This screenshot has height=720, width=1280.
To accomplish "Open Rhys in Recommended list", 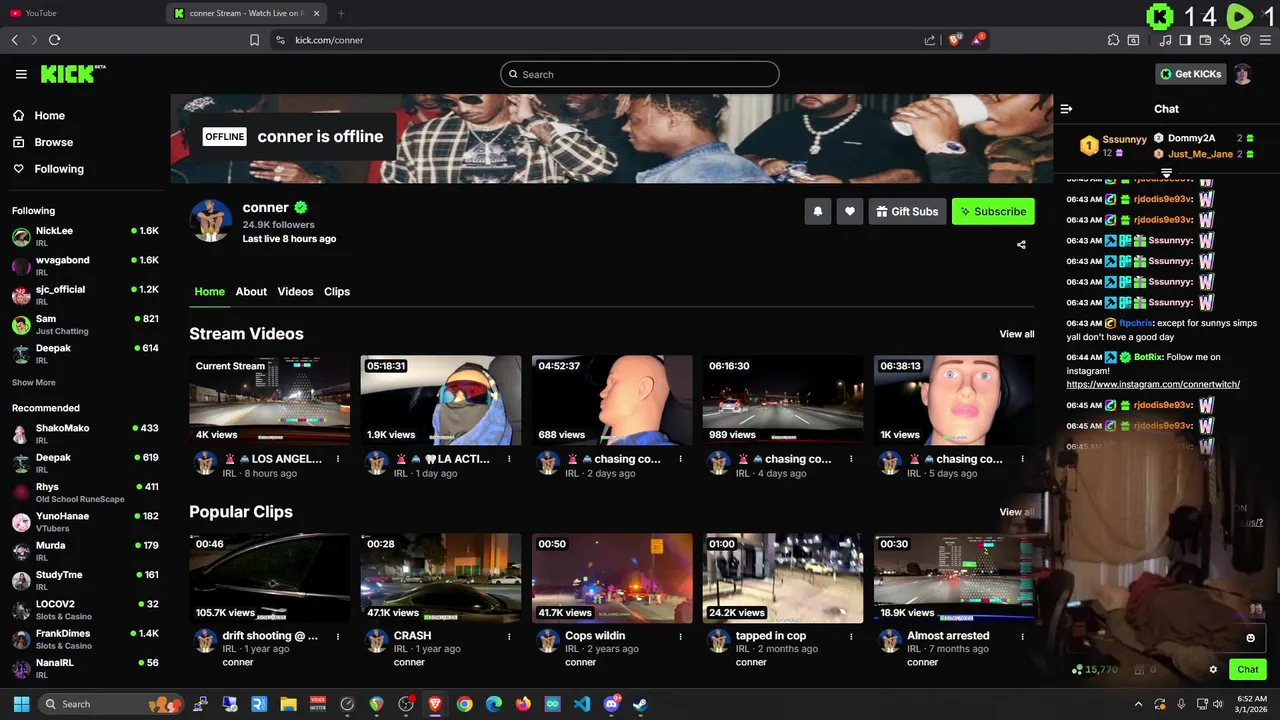I will pos(85,492).
